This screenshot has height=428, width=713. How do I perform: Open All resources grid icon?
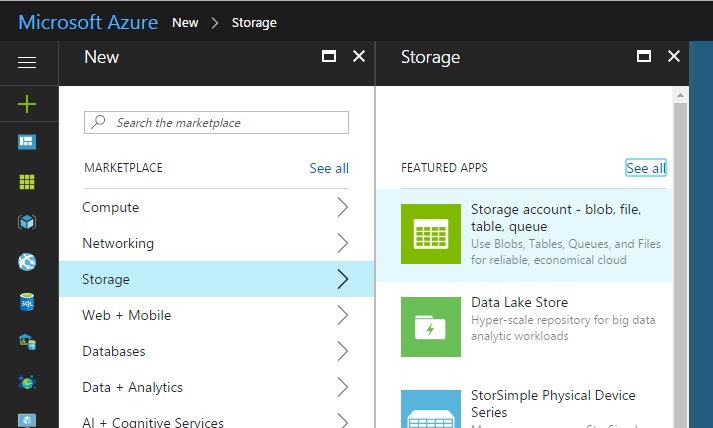27,182
